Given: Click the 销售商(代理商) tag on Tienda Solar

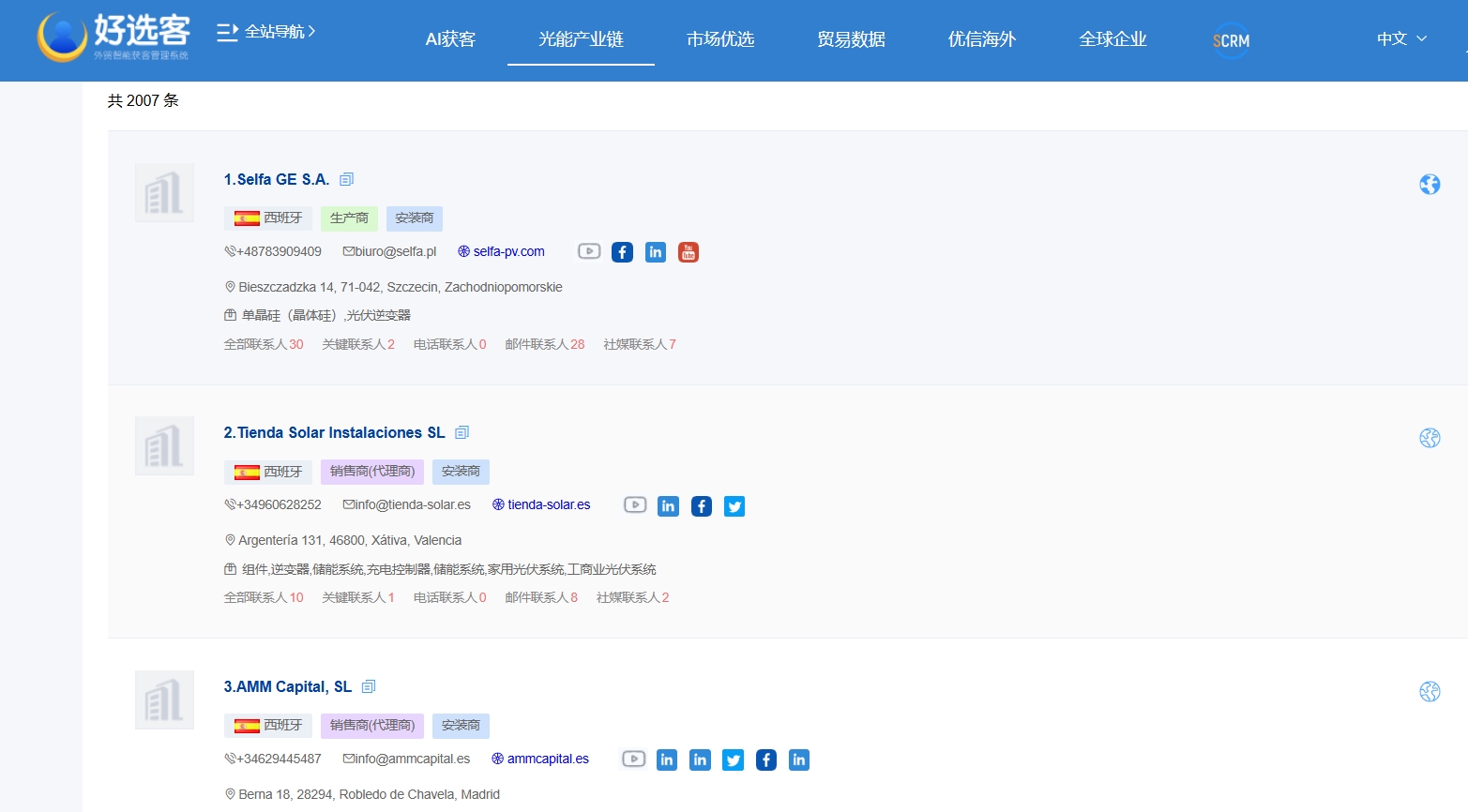Looking at the screenshot, I should point(372,472).
